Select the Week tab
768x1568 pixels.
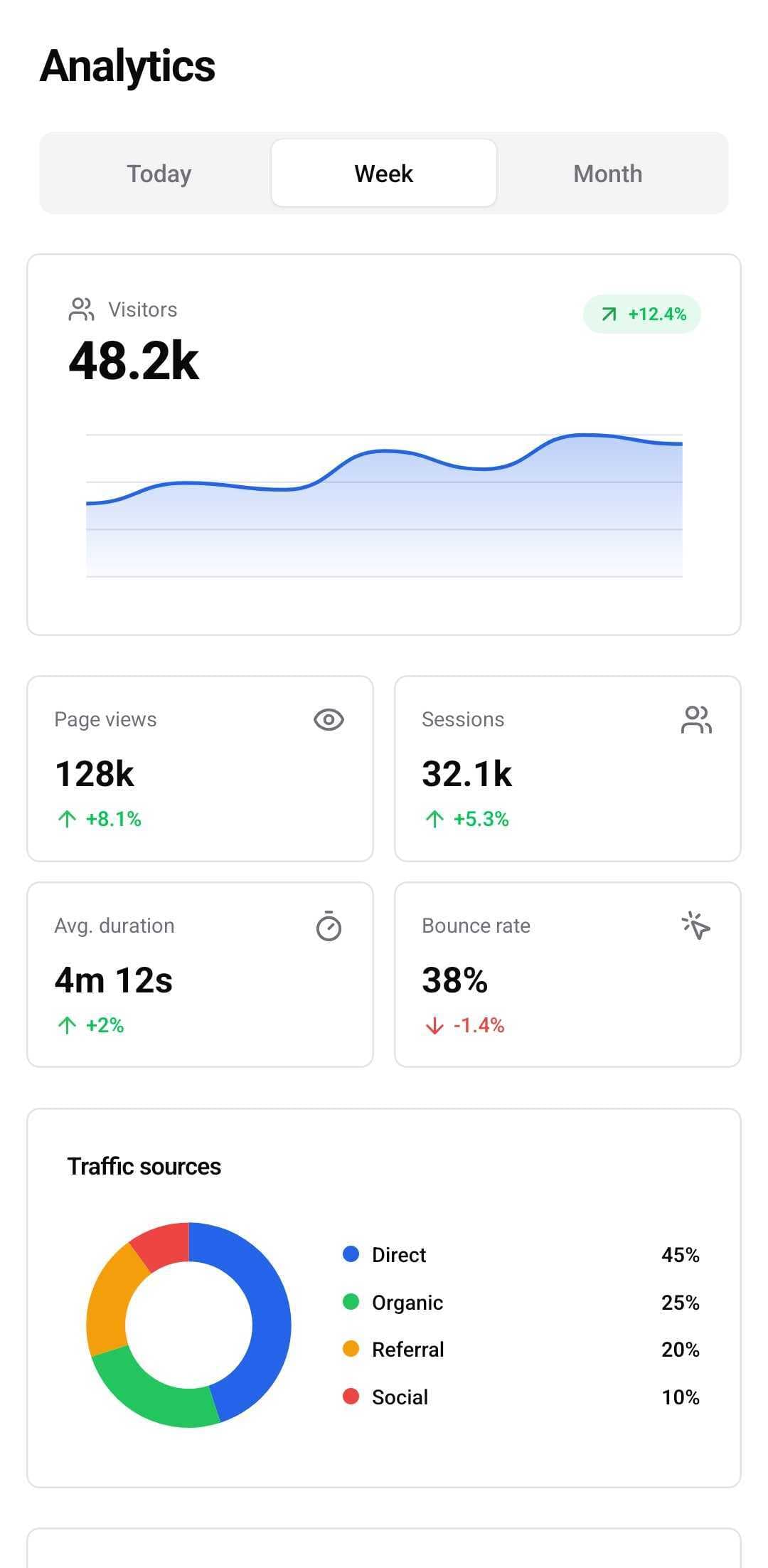384,173
